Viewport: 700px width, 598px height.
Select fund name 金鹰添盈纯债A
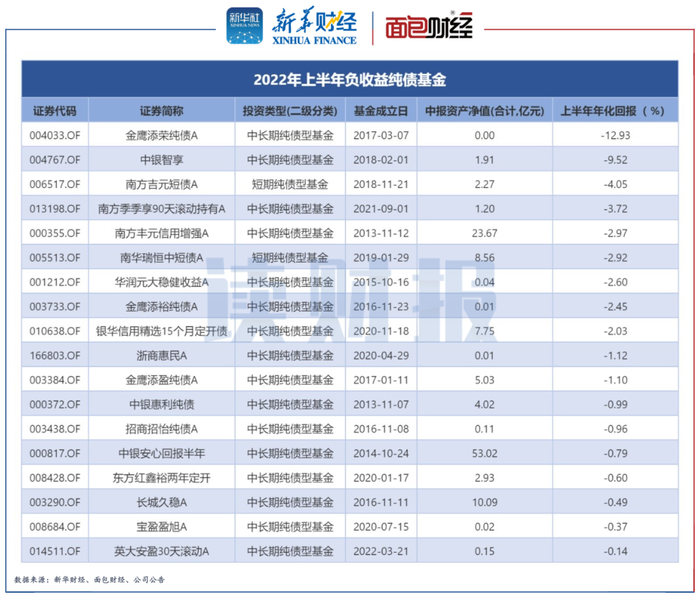[x=162, y=380]
